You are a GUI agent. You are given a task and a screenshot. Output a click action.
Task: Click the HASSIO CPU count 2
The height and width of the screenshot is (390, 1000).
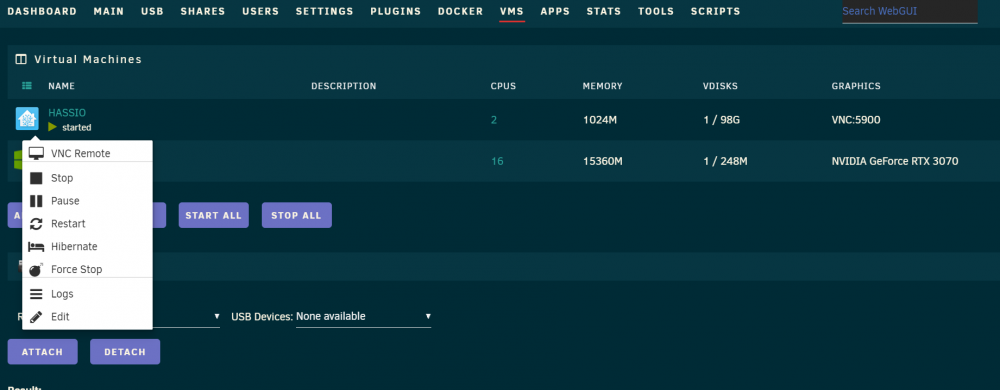point(494,120)
